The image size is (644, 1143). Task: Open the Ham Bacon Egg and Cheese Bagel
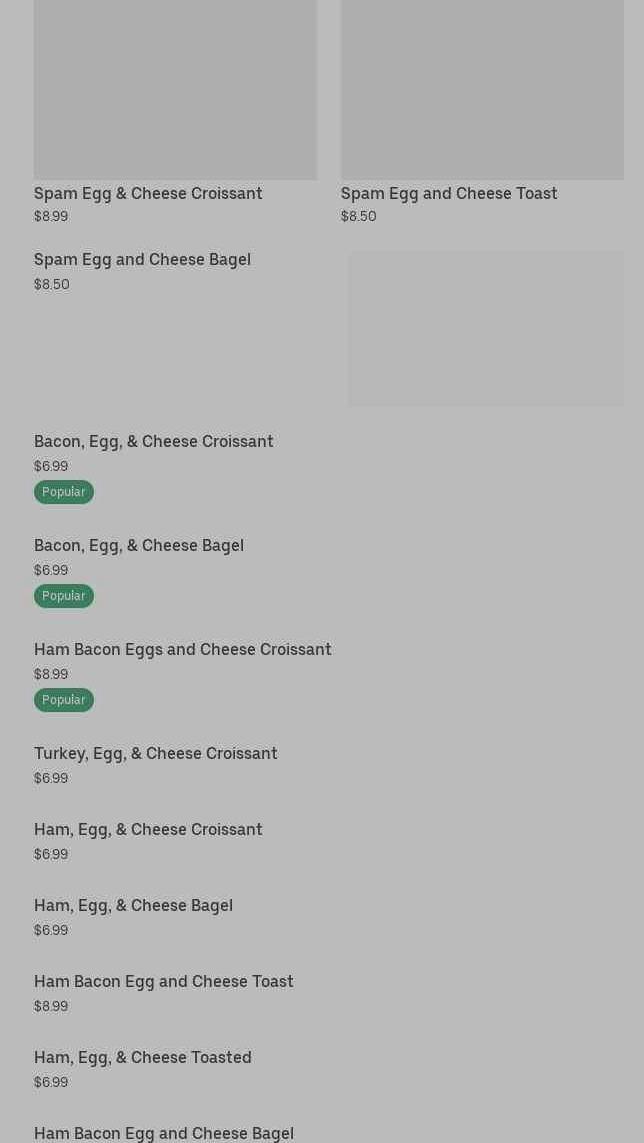[x=163, y=1133]
